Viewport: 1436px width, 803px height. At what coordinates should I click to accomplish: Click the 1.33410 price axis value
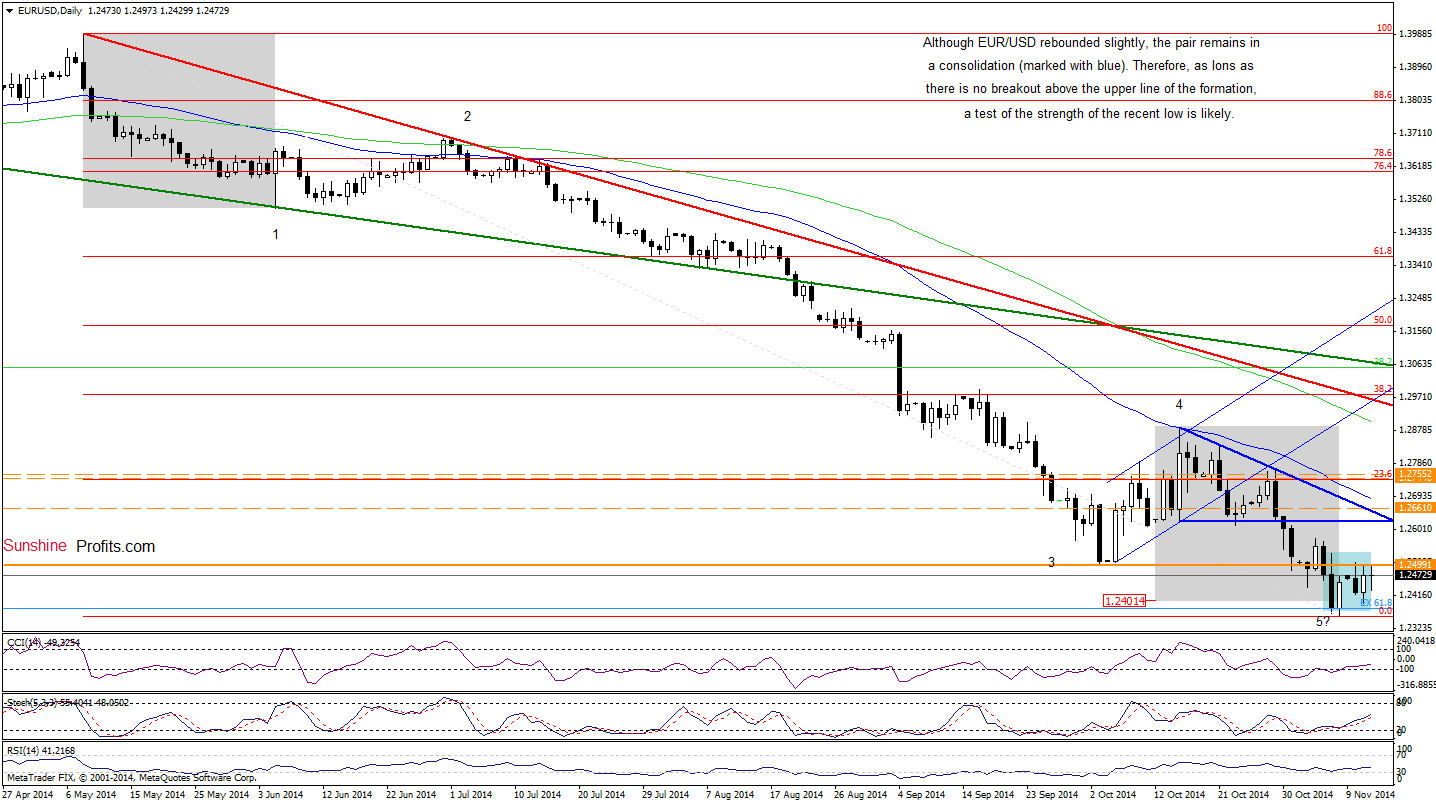tap(1415, 265)
